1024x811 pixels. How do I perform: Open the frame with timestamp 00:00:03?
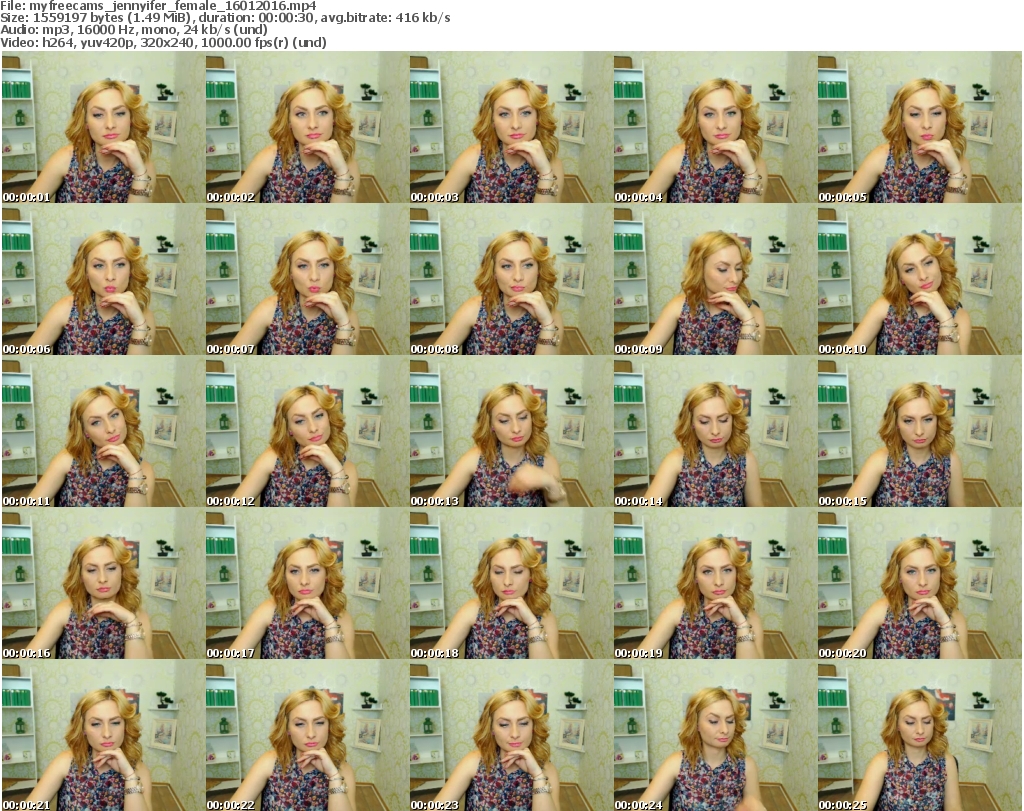pyautogui.click(x=511, y=127)
